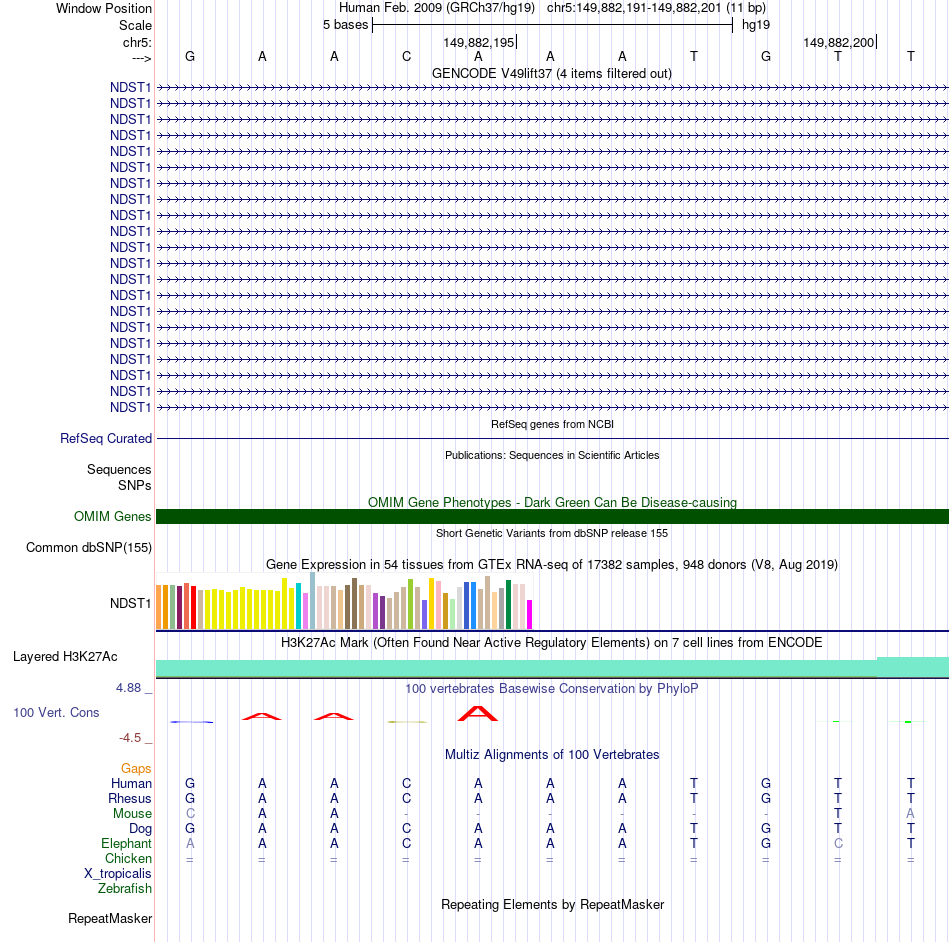Click the Layered H3K27Ac track label

[x=65, y=657]
